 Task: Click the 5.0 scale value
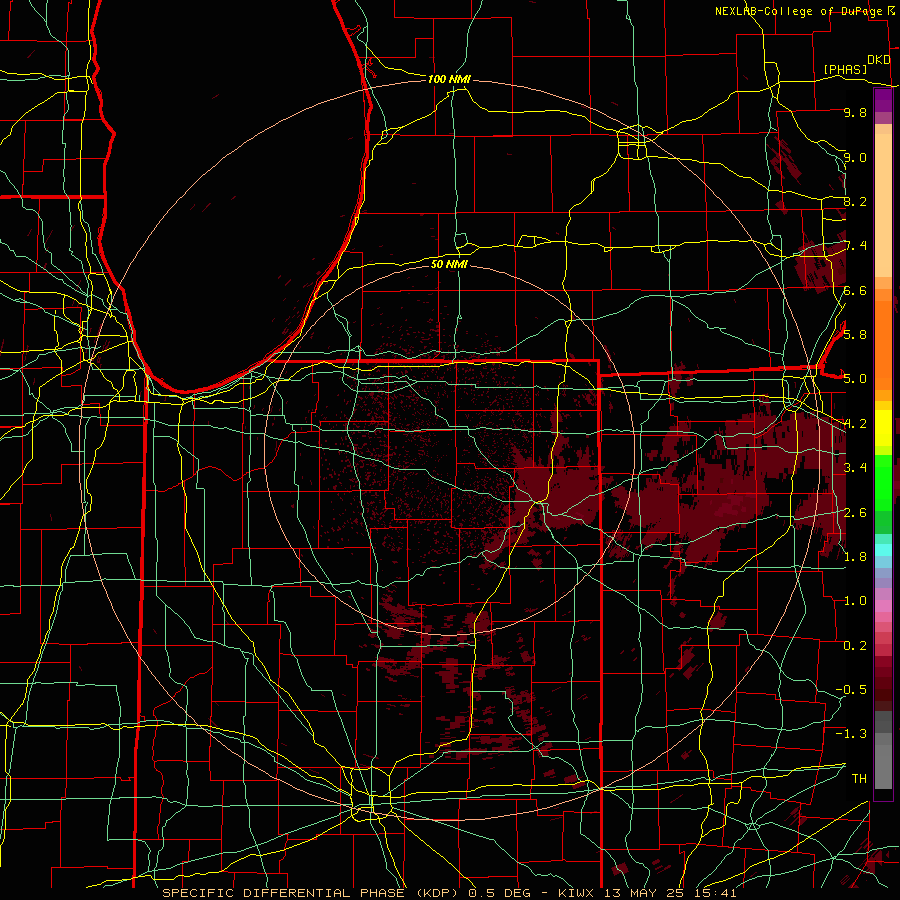[x=855, y=379]
